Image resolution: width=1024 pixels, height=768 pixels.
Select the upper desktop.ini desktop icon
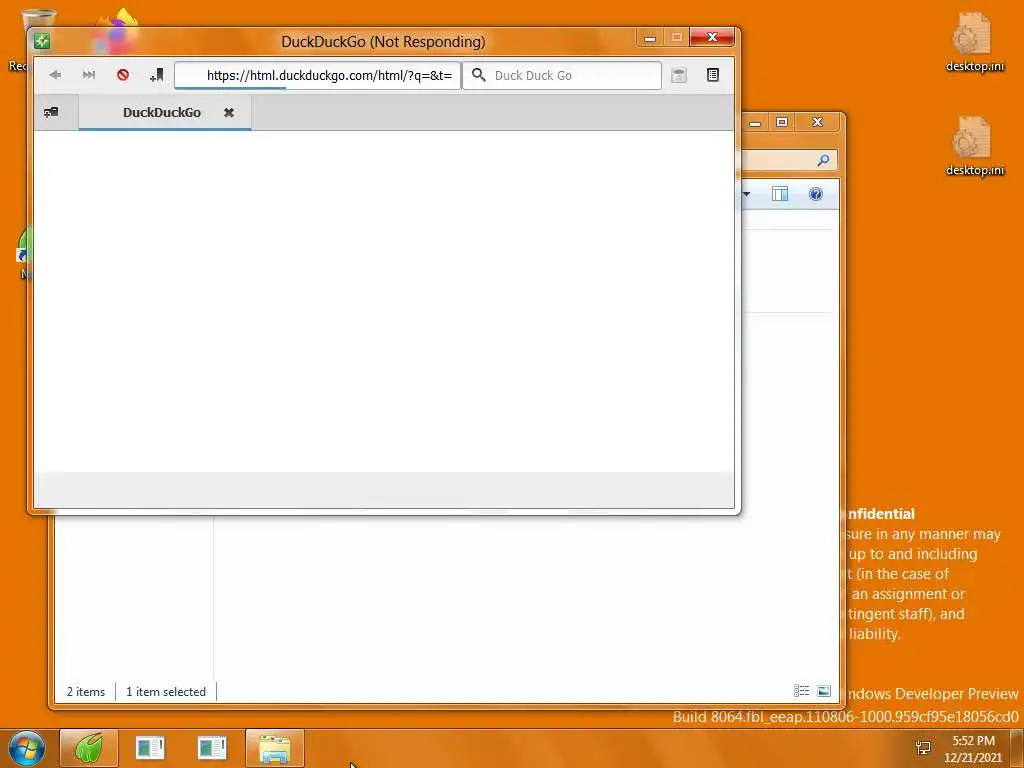(x=974, y=42)
